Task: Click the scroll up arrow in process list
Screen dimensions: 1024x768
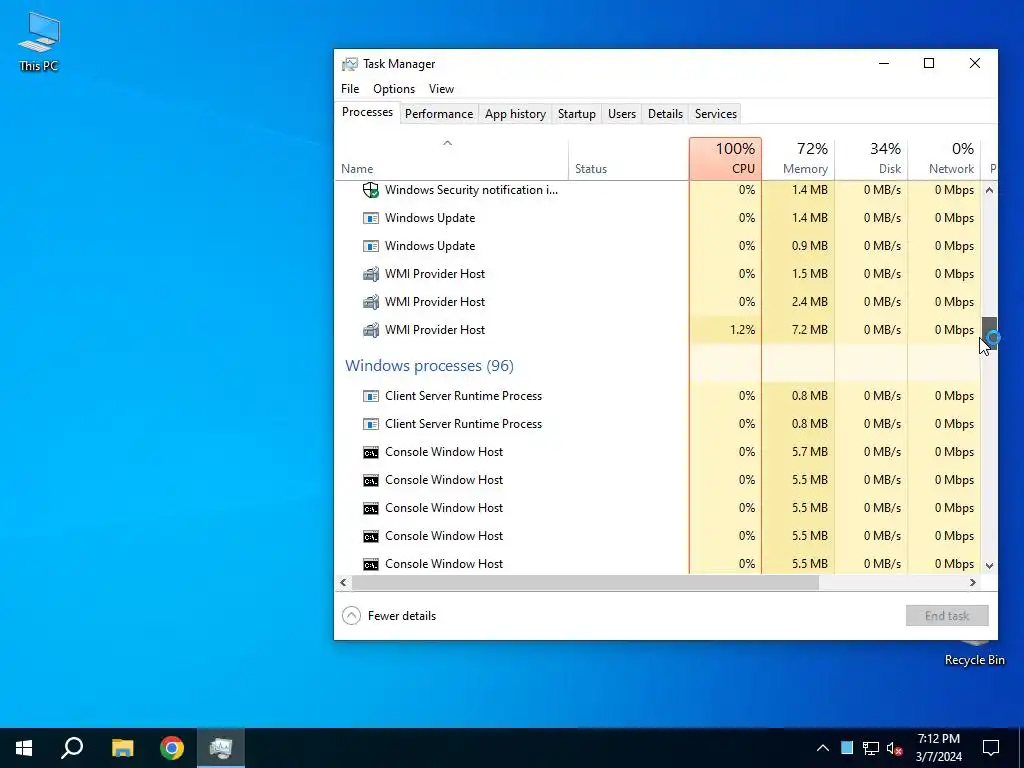Action: click(x=989, y=190)
